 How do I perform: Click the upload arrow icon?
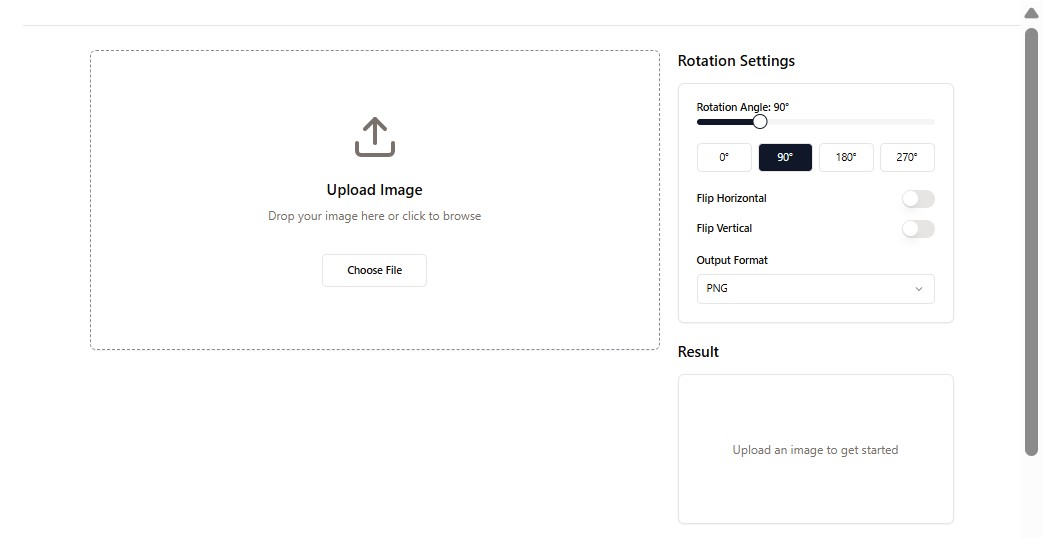[x=375, y=137]
